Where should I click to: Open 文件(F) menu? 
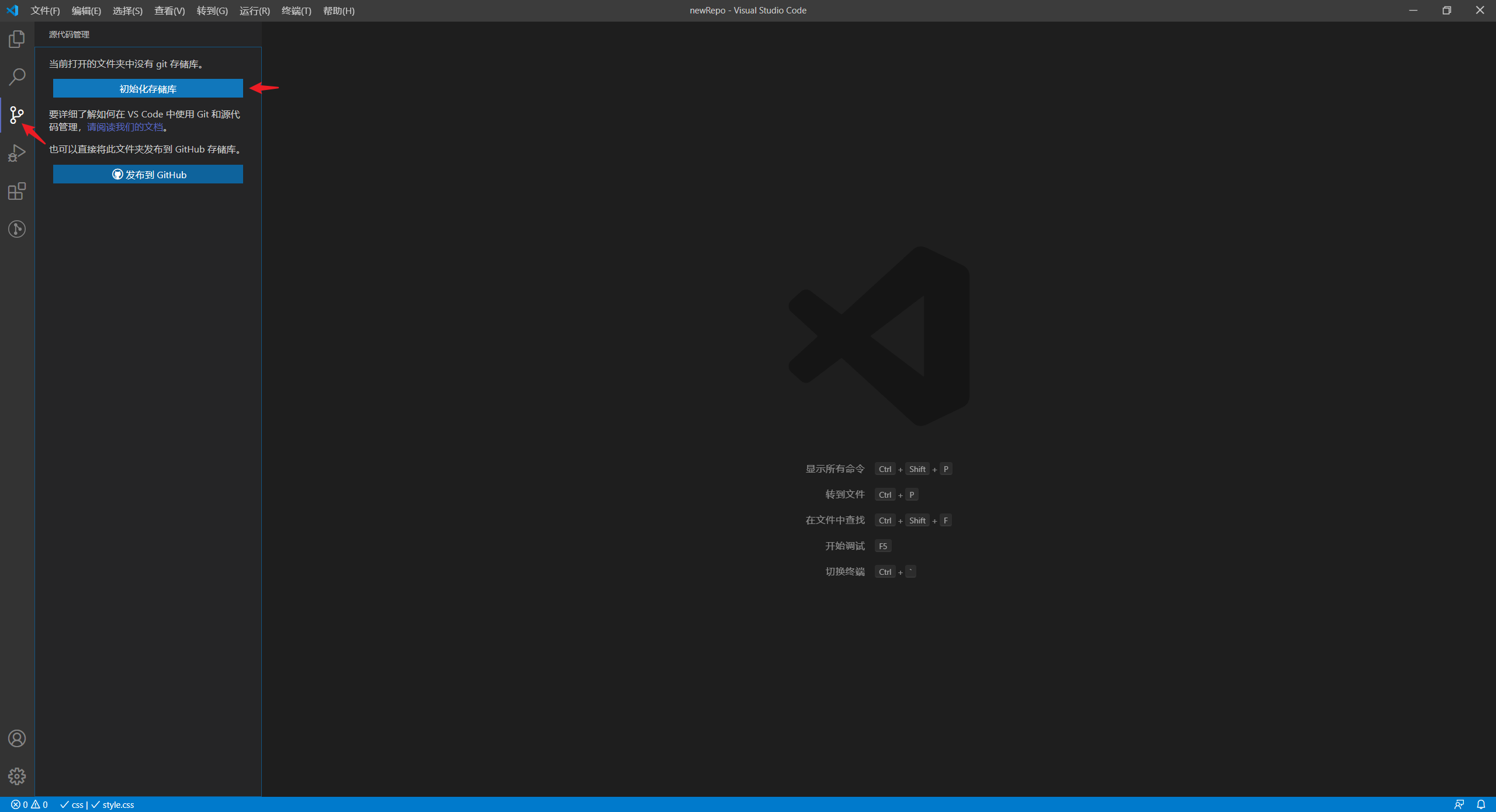(x=45, y=11)
